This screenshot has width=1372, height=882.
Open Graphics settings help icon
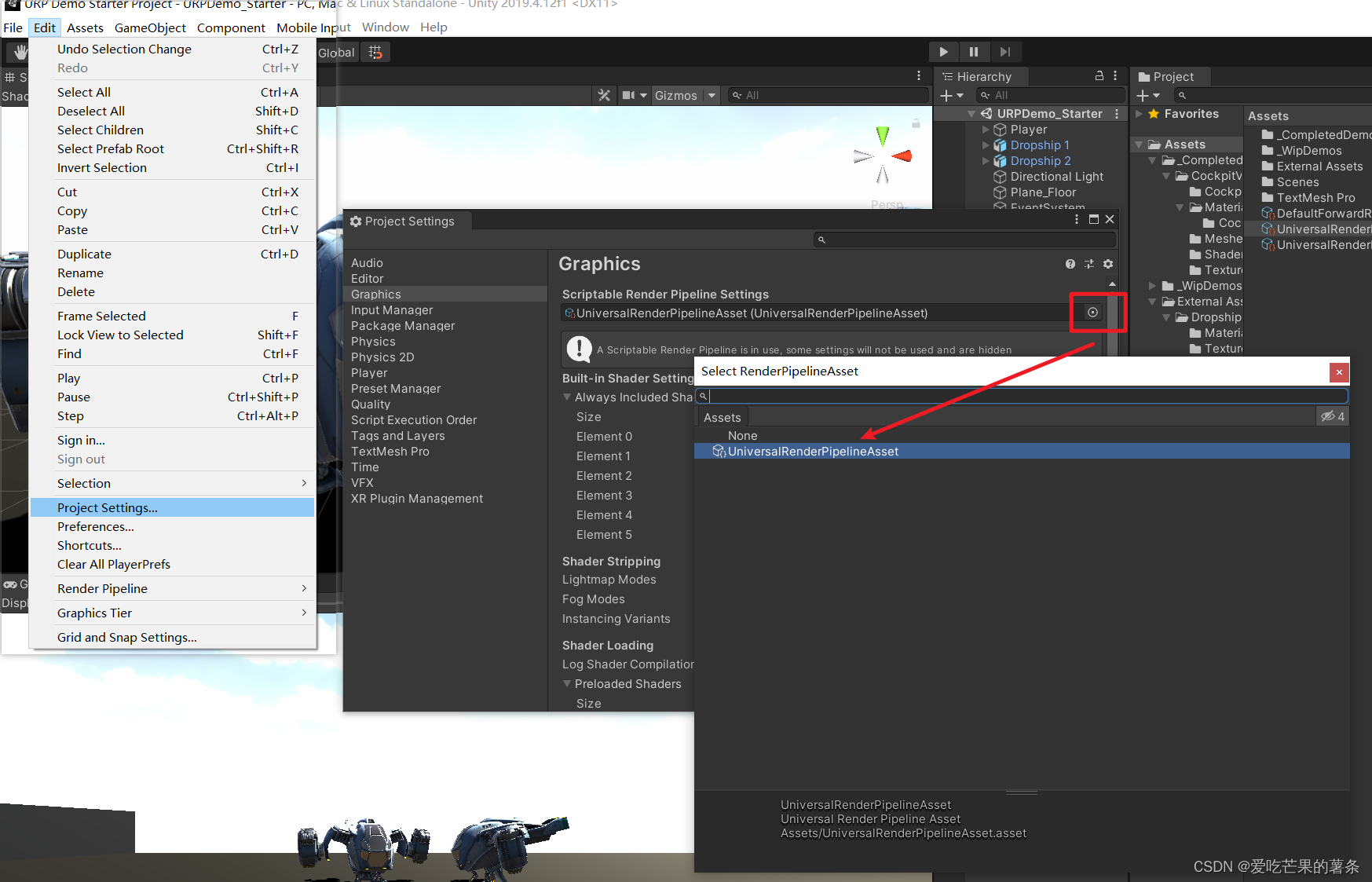(x=1070, y=264)
